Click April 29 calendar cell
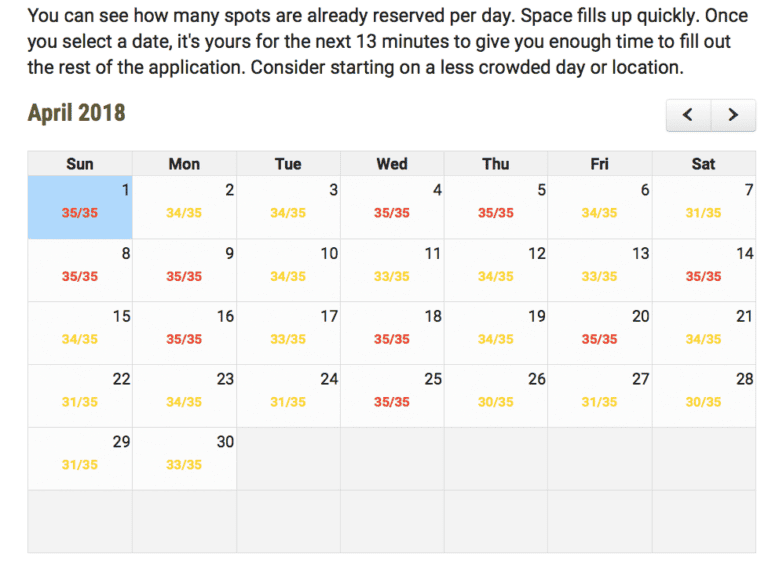 tap(80, 459)
